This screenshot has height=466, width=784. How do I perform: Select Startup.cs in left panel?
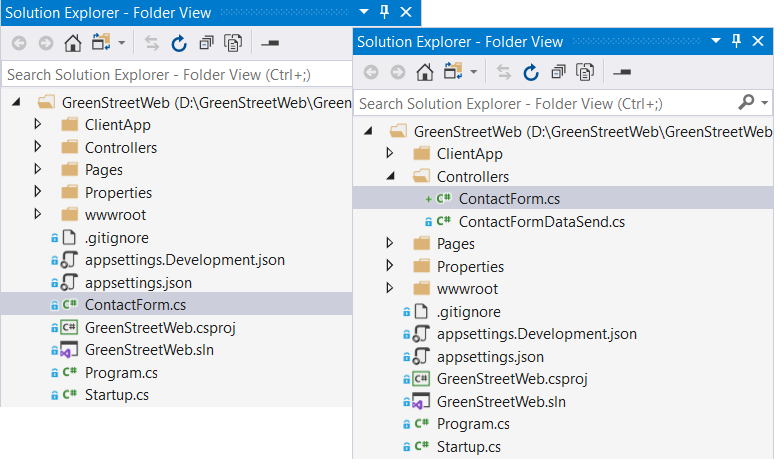point(117,394)
